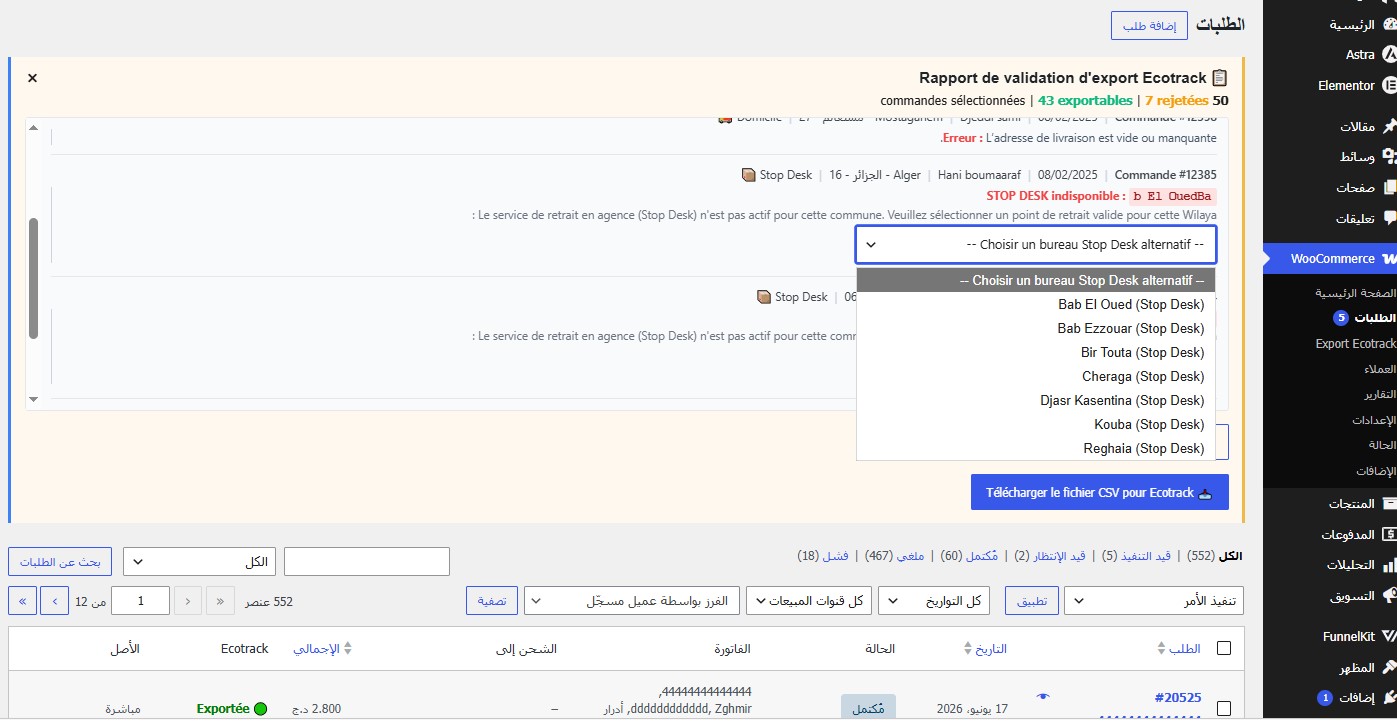Click the report scrollbar thumb
This screenshot has width=1397, height=722.
pos(33,278)
